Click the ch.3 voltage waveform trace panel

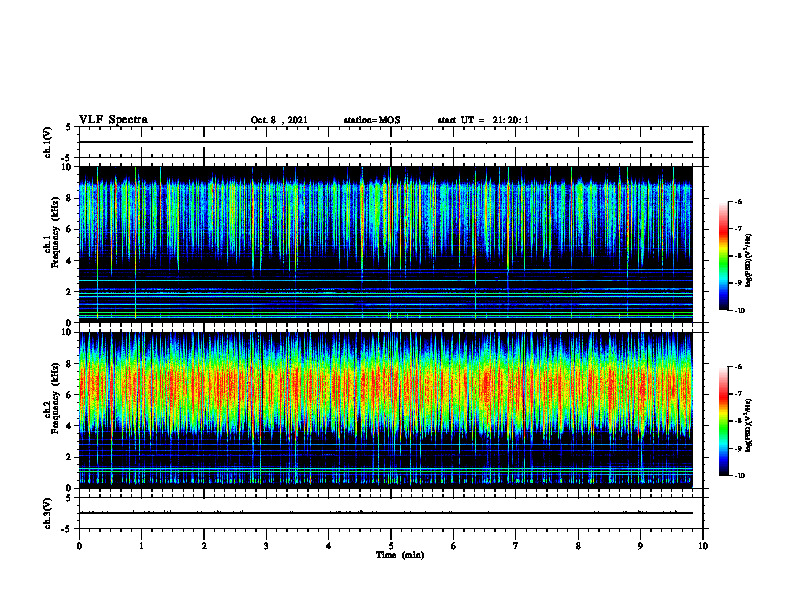(x=391, y=513)
